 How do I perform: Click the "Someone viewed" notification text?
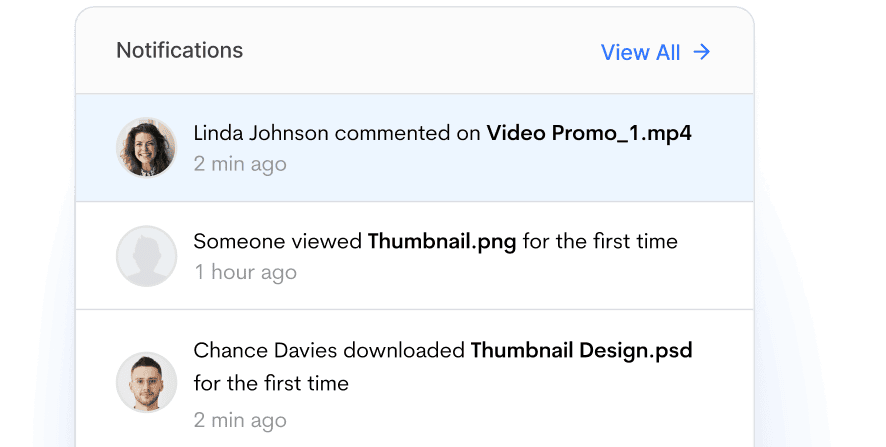(x=278, y=241)
